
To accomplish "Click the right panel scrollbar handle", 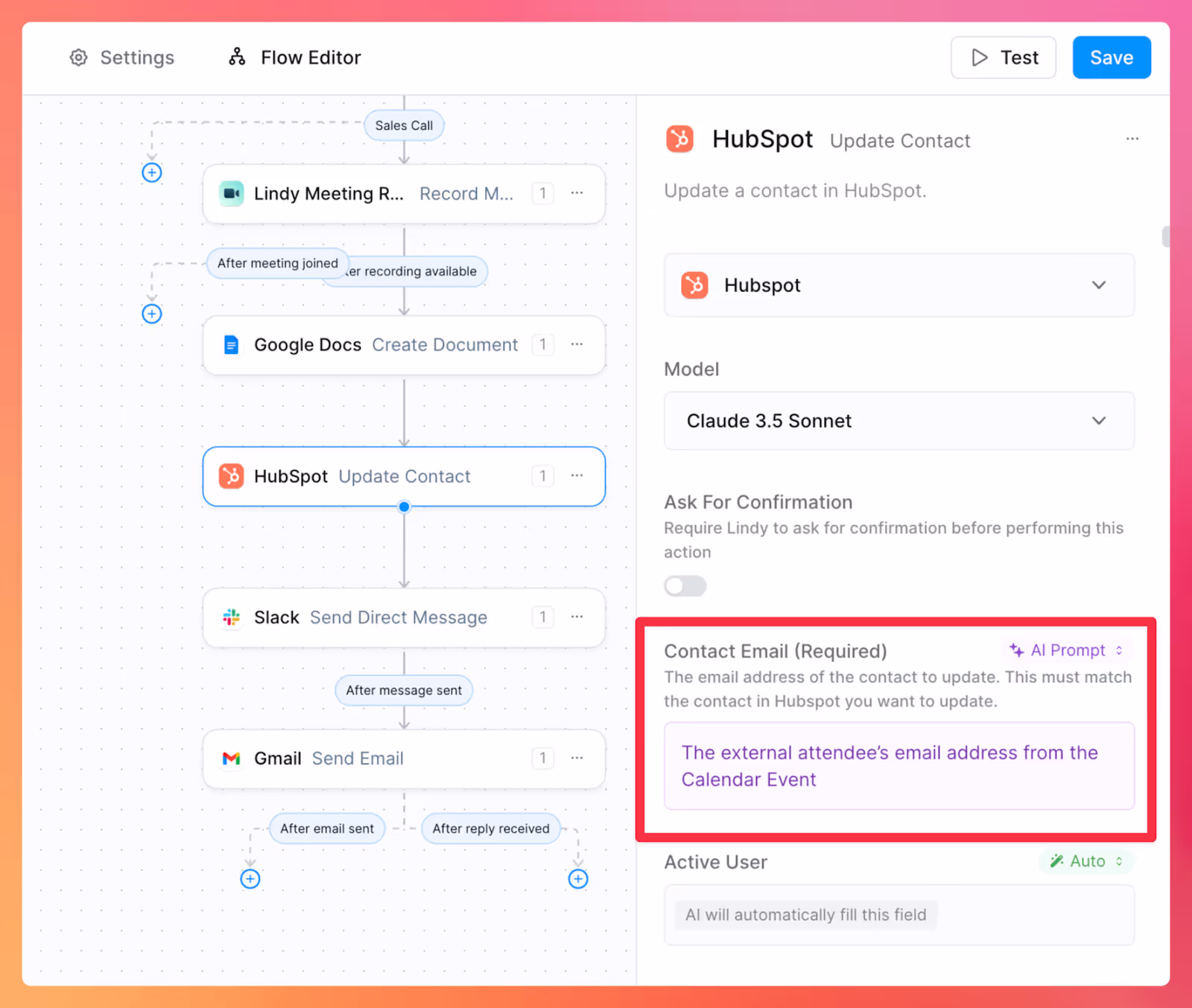I will point(1165,237).
